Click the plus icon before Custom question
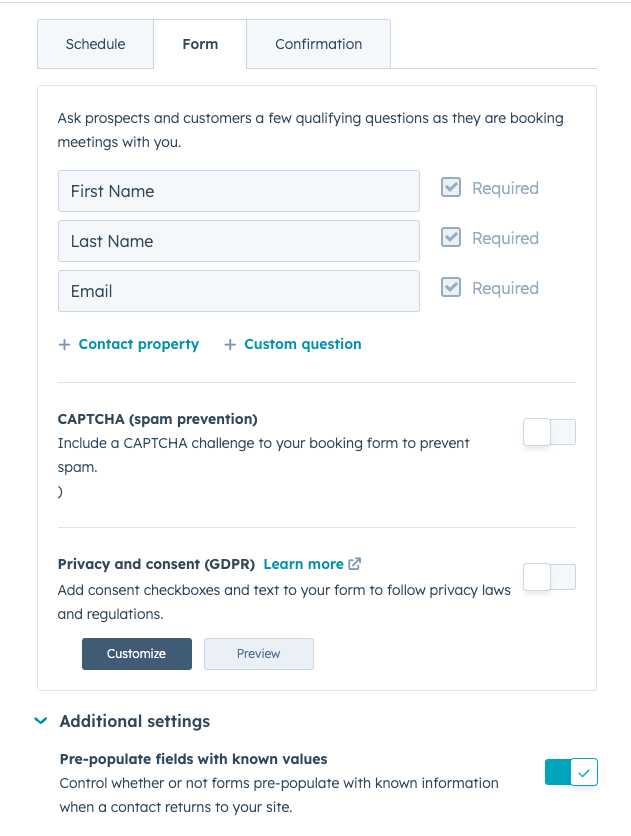This screenshot has height=836, width=631. tap(230, 344)
